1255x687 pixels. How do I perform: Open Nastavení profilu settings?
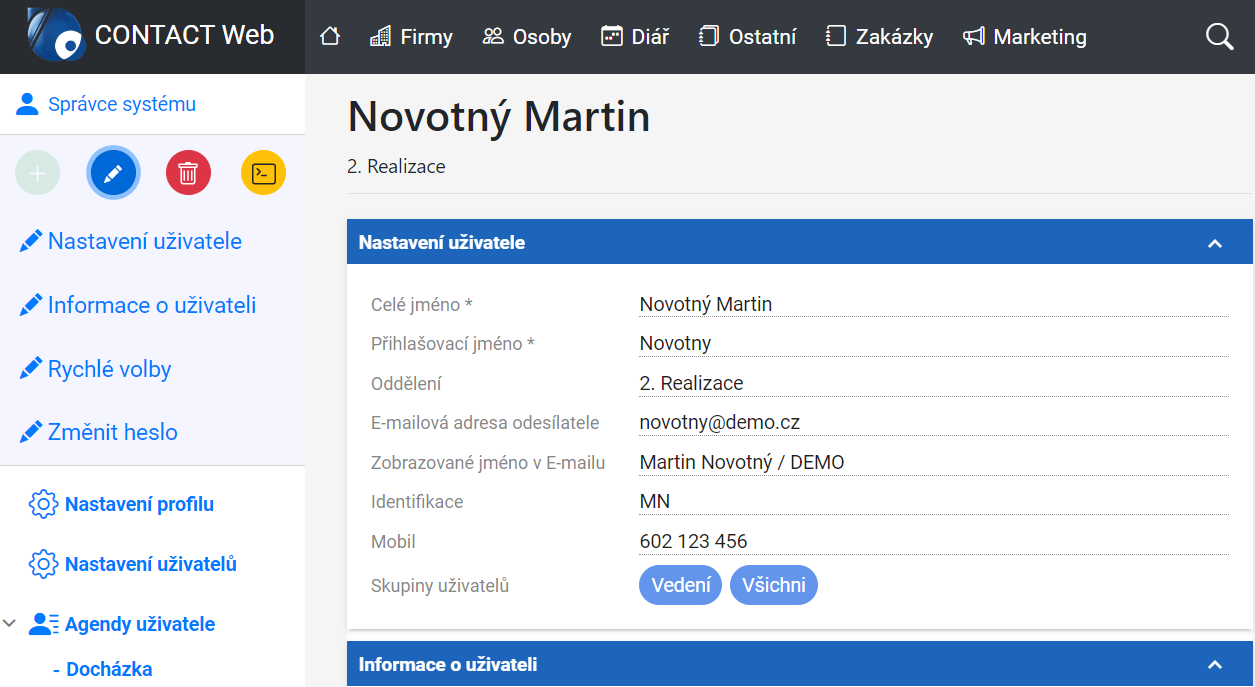point(140,504)
